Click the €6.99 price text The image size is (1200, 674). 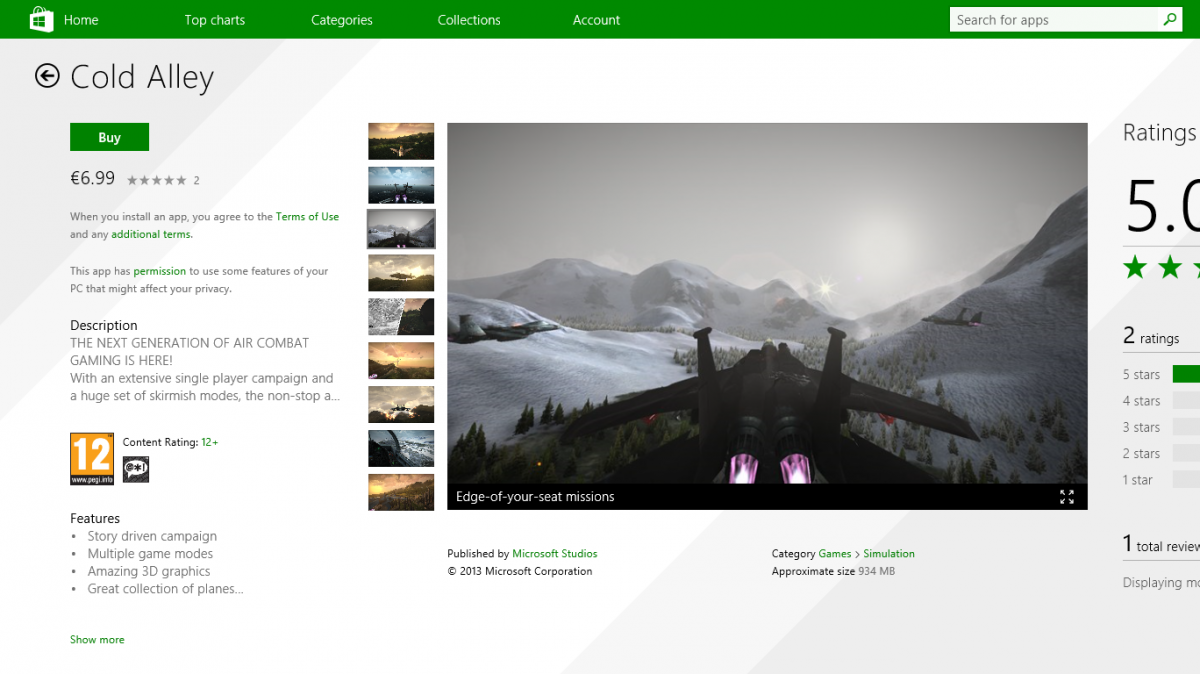pos(92,178)
